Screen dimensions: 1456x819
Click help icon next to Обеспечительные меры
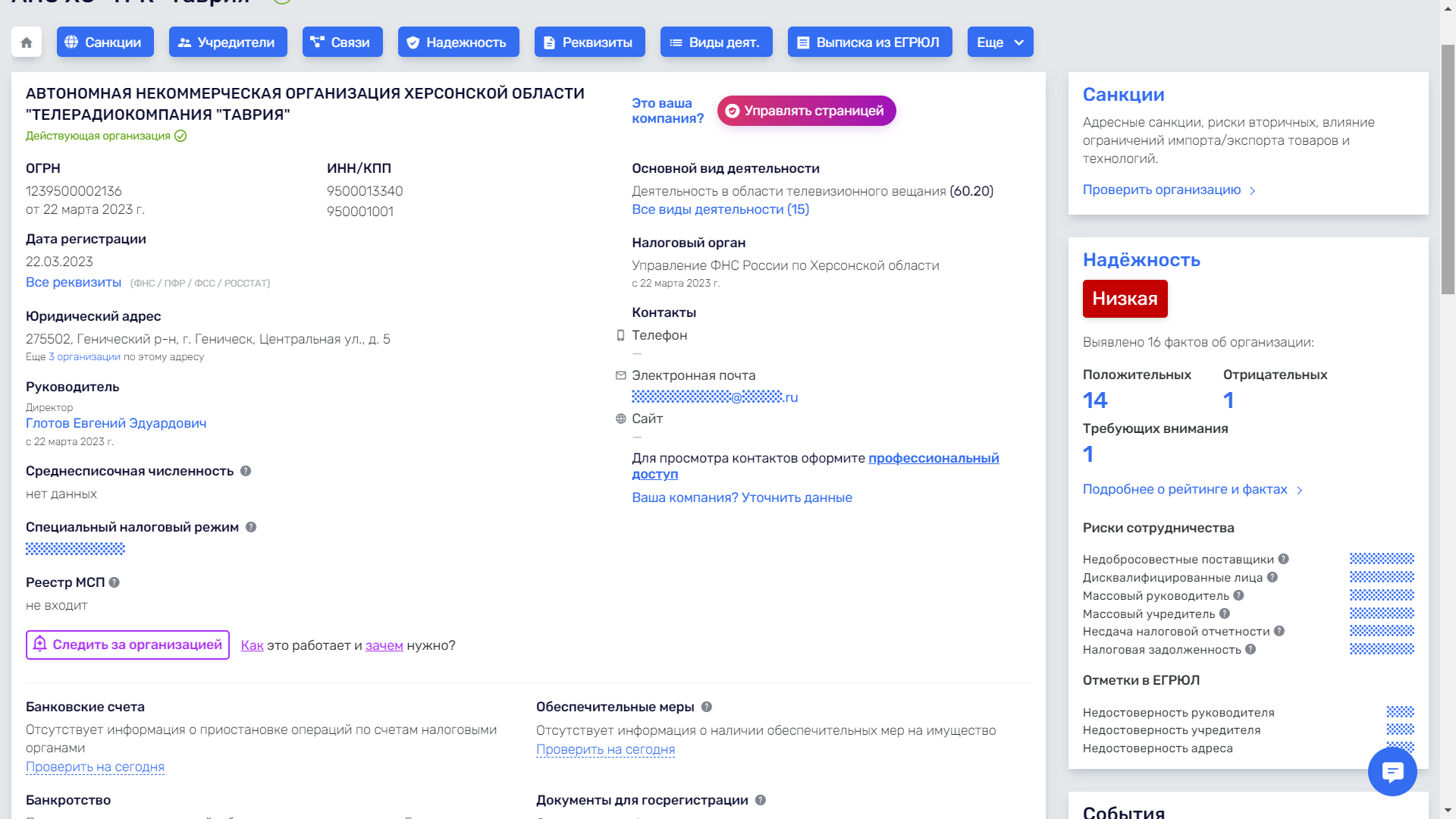[707, 707]
